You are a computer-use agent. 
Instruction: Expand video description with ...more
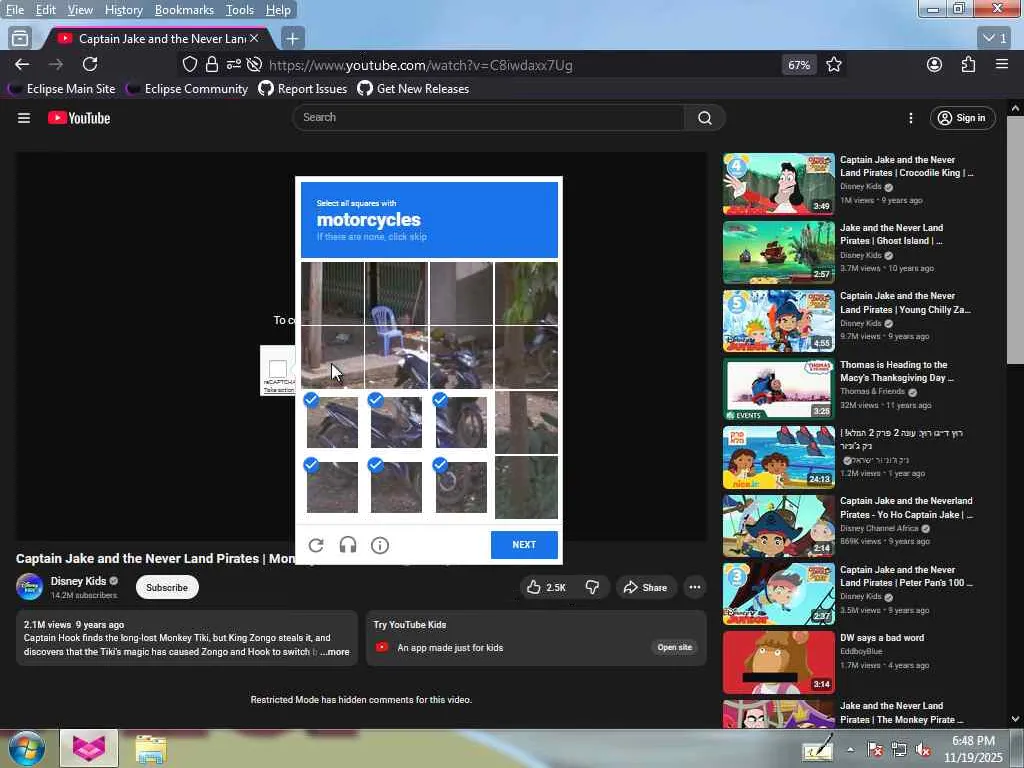335,652
